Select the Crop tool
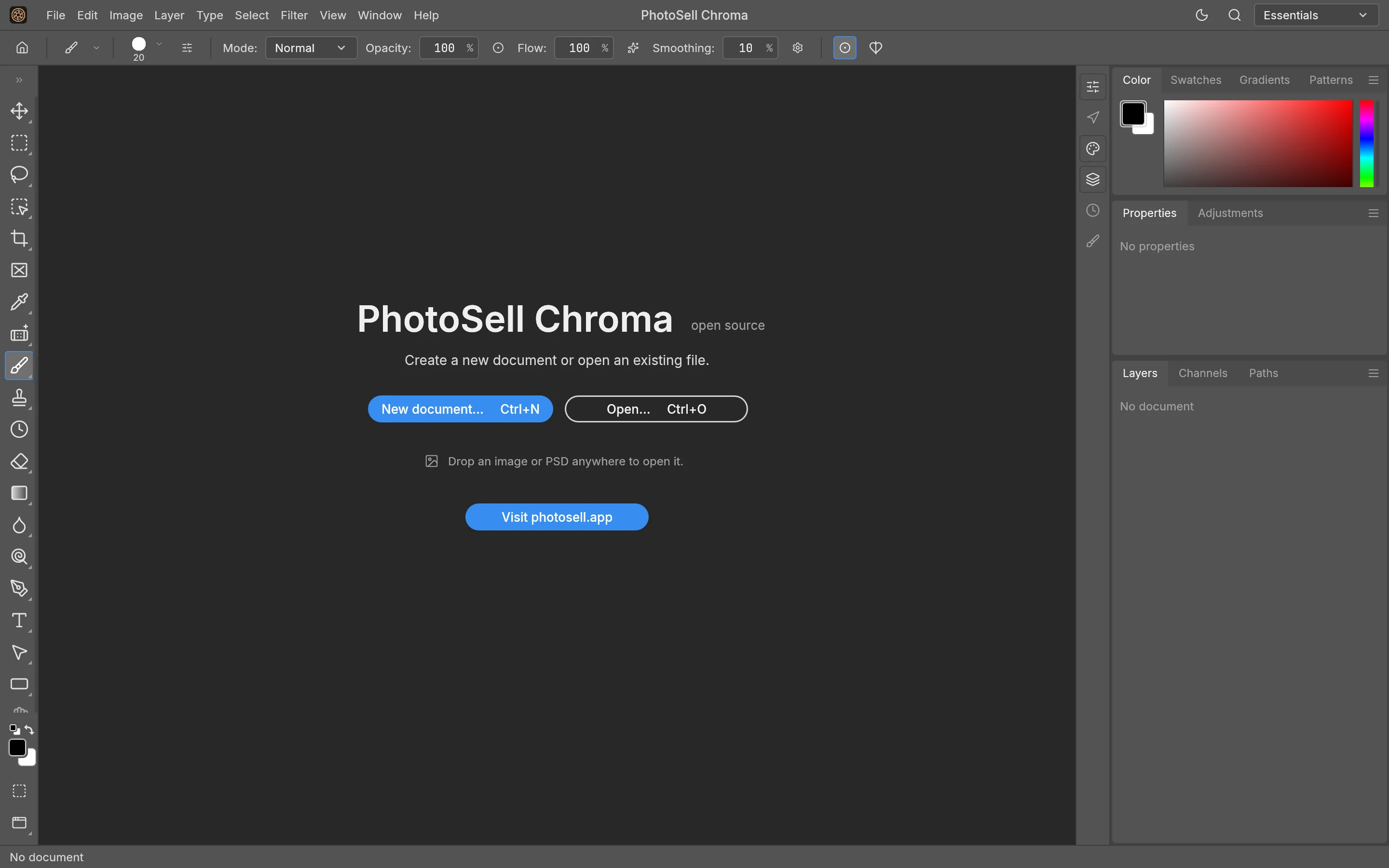The height and width of the screenshot is (868, 1389). pos(19,238)
